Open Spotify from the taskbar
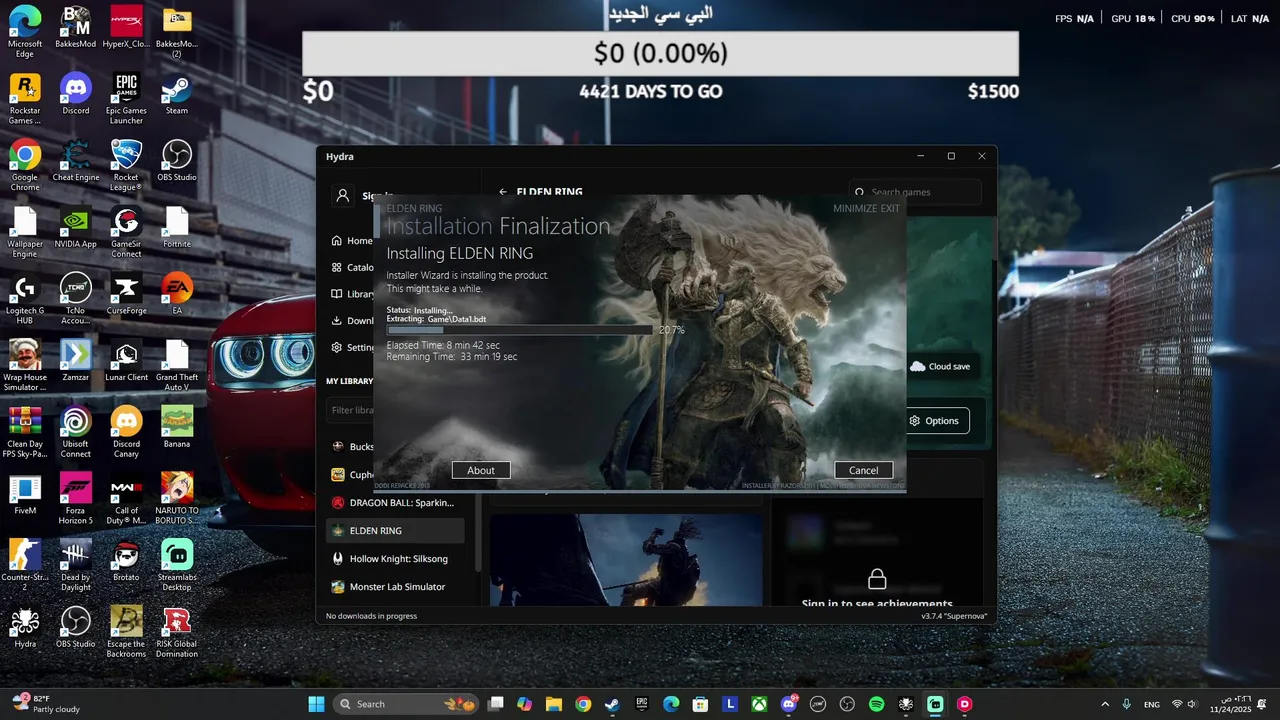The image size is (1280, 720). click(877, 704)
